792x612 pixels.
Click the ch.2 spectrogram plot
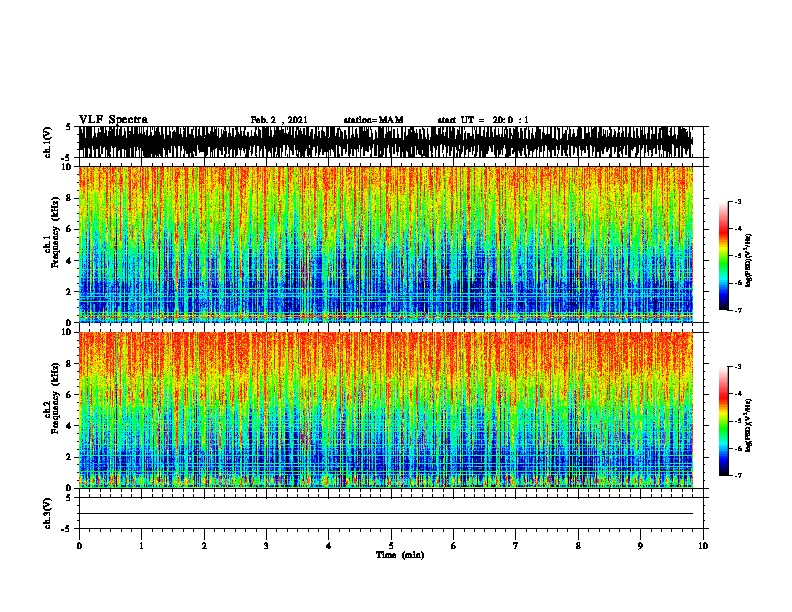(x=386, y=410)
